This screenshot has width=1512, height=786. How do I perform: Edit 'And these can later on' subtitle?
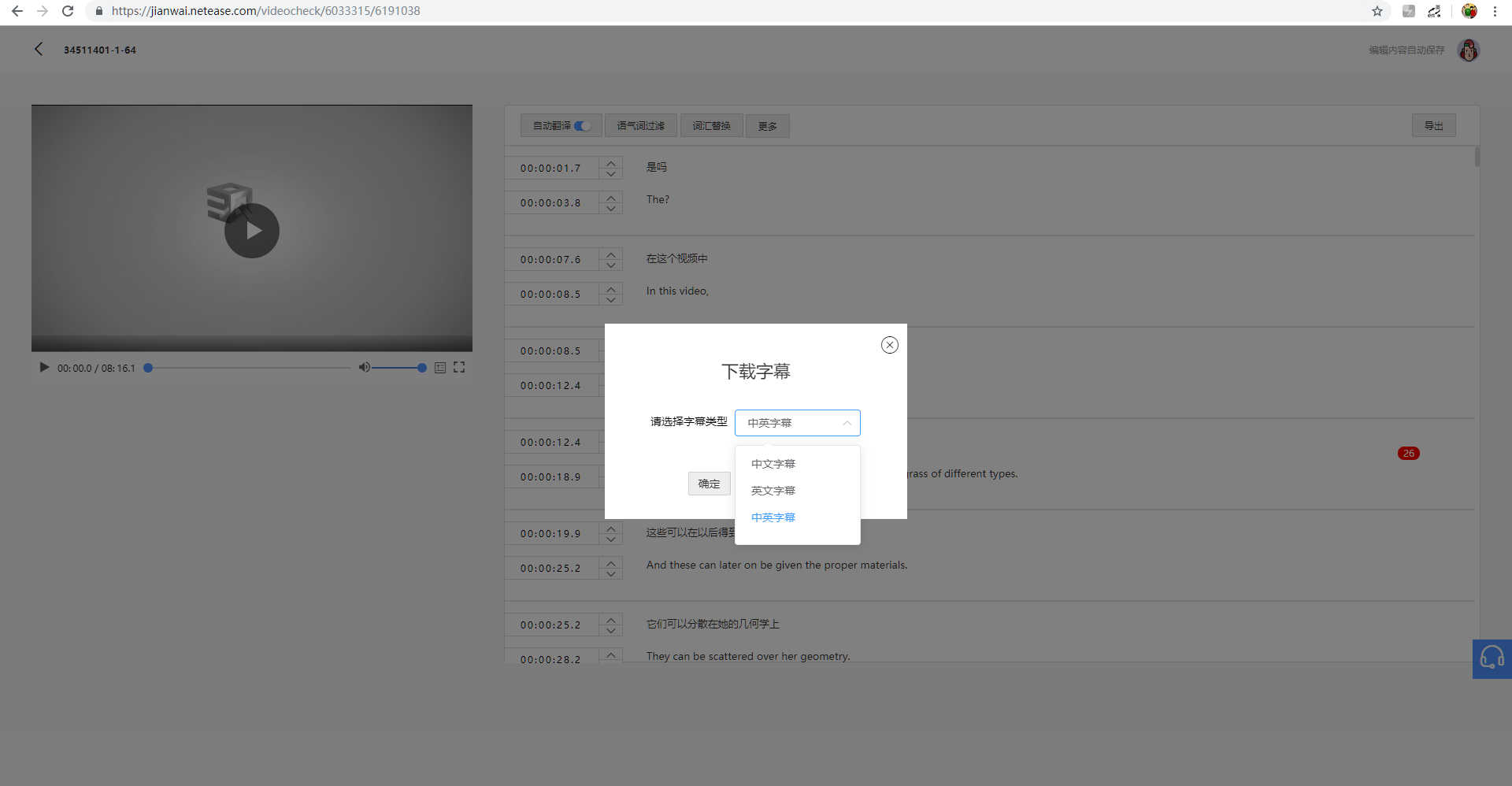point(776,565)
